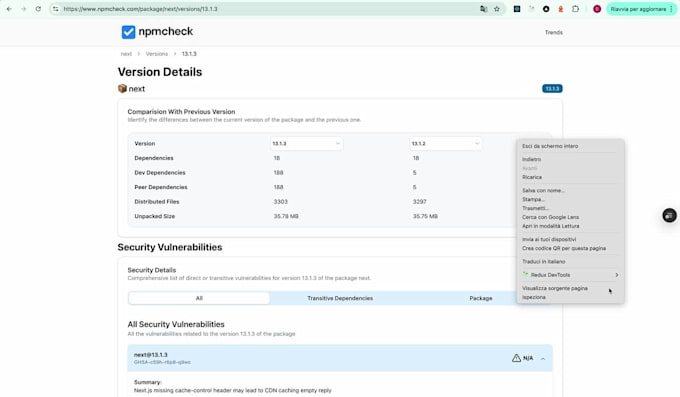Choose Crea codice QR per questa pagina

tap(564, 248)
